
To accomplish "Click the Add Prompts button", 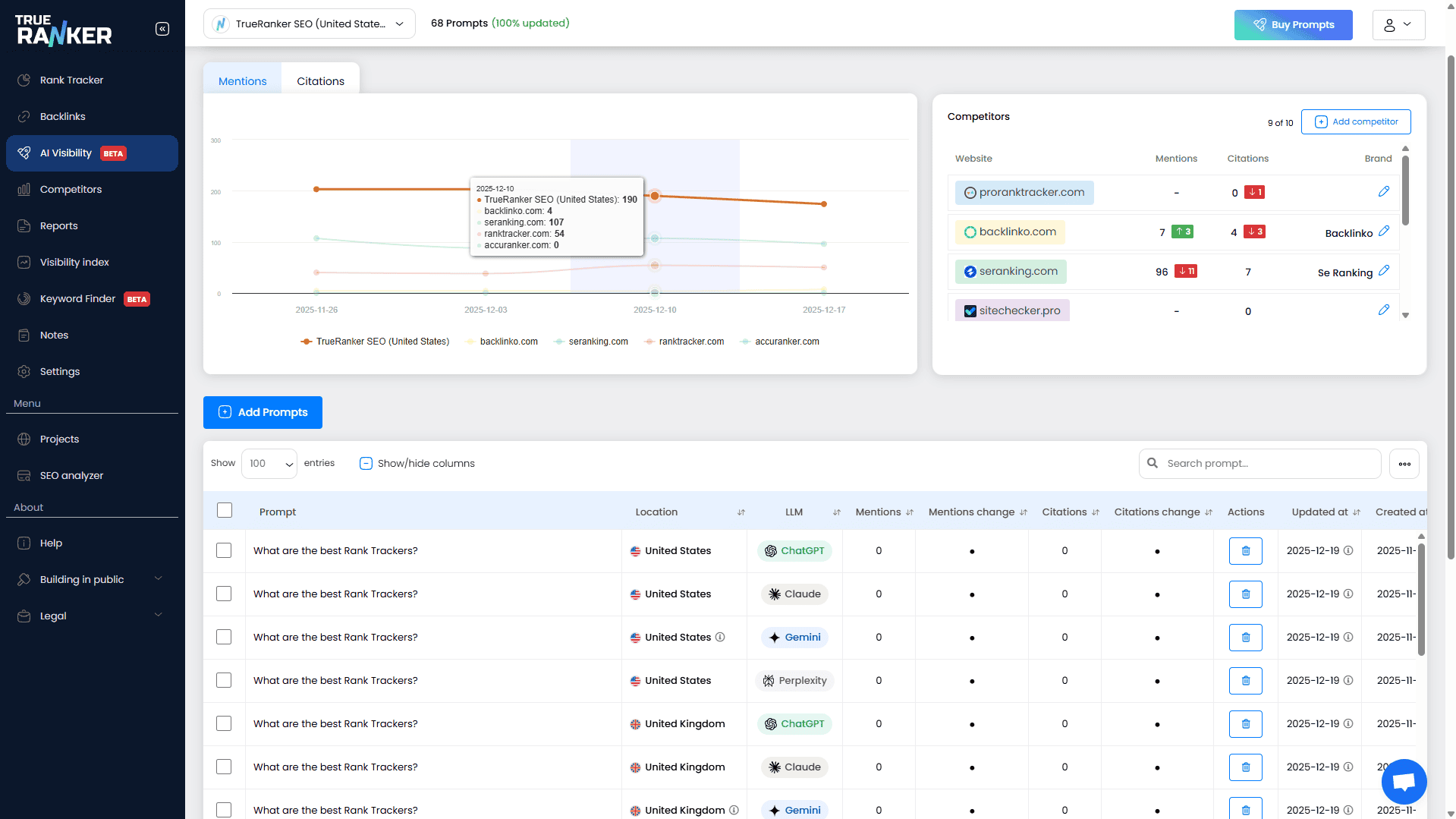I will (x=263, y=412).
